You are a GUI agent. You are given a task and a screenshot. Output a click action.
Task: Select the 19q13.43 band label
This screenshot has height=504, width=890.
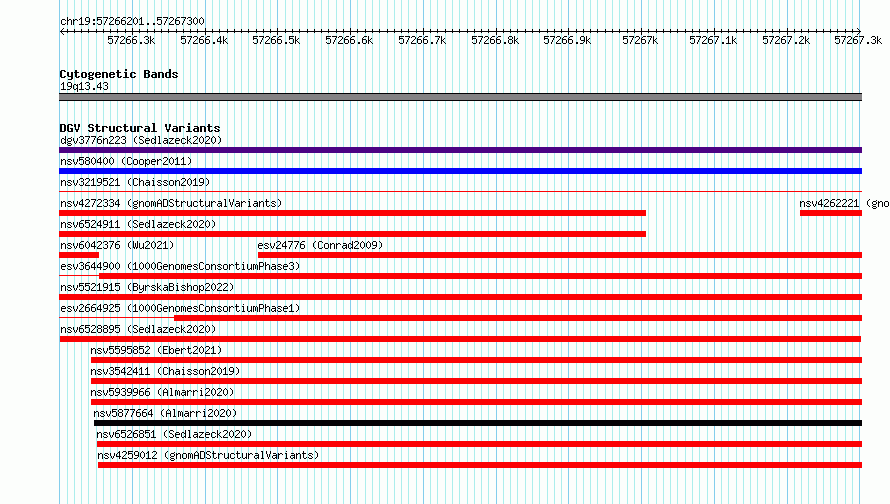pyautogui.click(x=84, y=86)
